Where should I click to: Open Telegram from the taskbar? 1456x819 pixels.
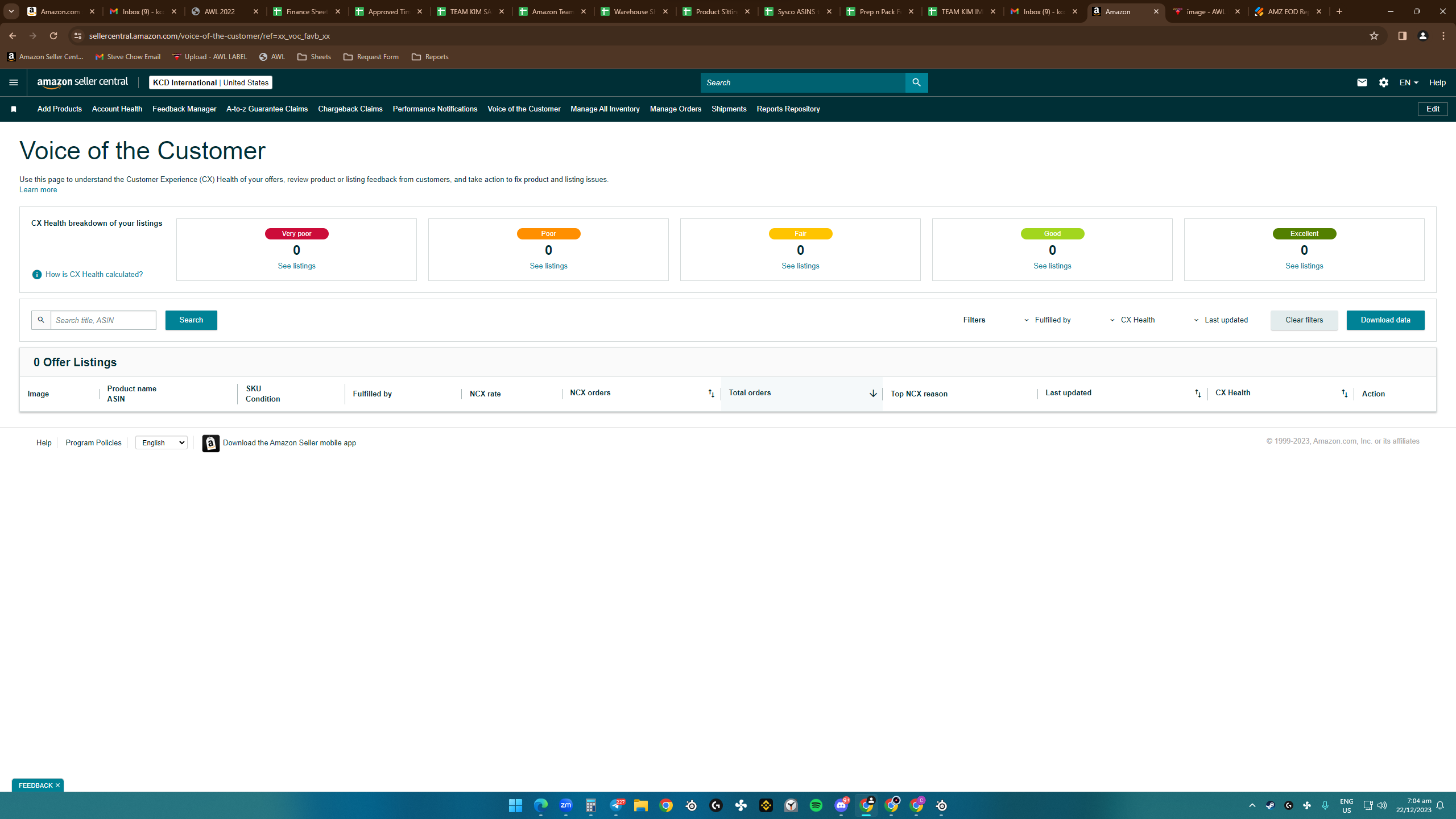point(617,805)
